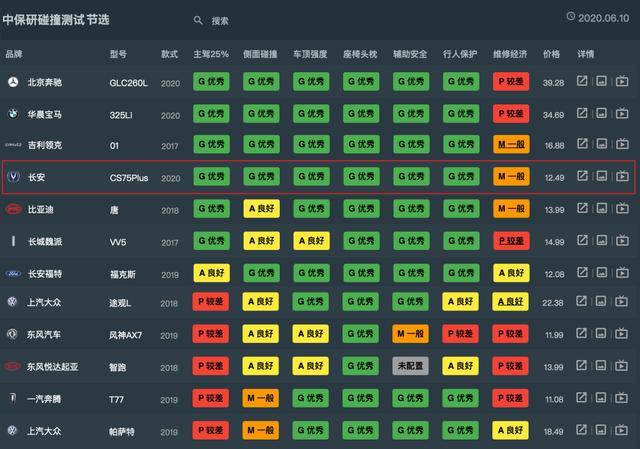Sort by 主驾25% column header
Screen dimensions: 640x449
click(x=211, y=54)
